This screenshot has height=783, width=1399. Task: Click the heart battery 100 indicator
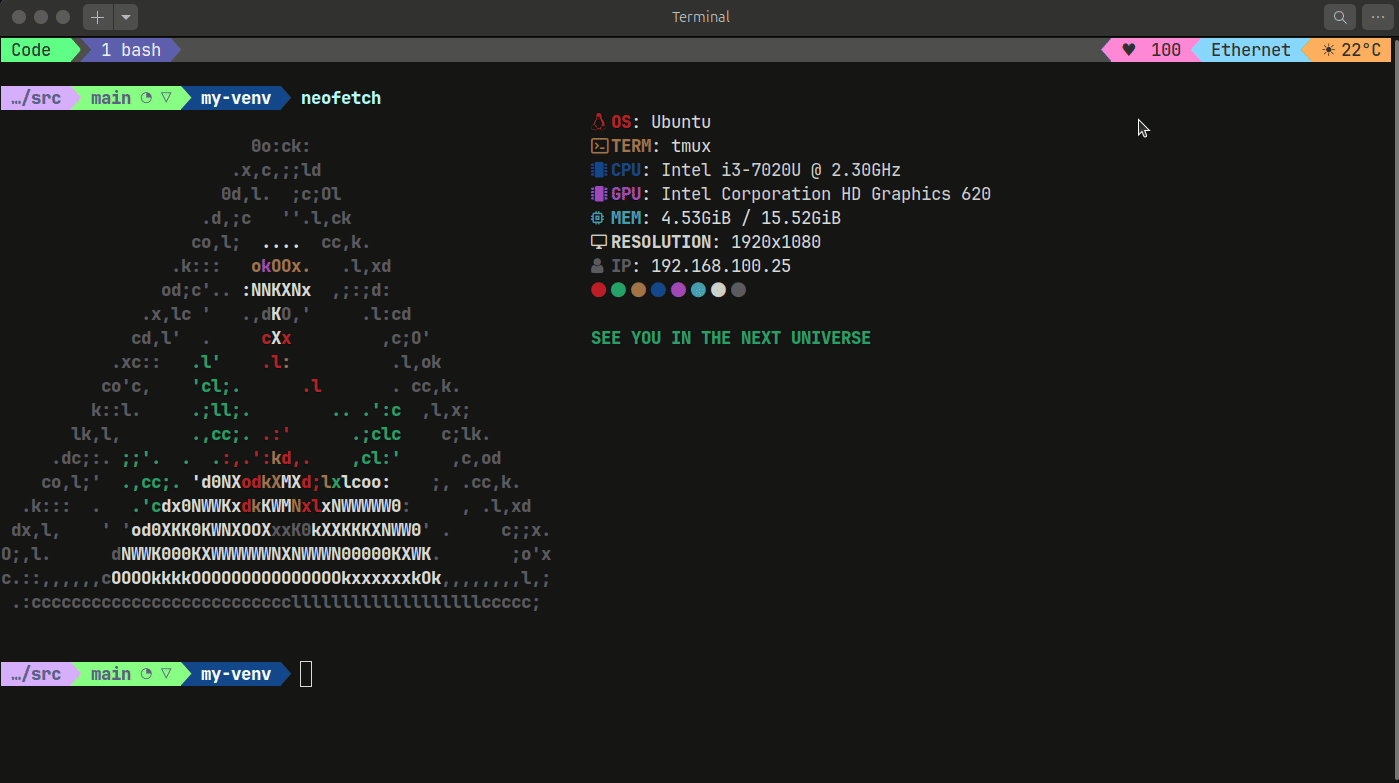click(1151, 50)
